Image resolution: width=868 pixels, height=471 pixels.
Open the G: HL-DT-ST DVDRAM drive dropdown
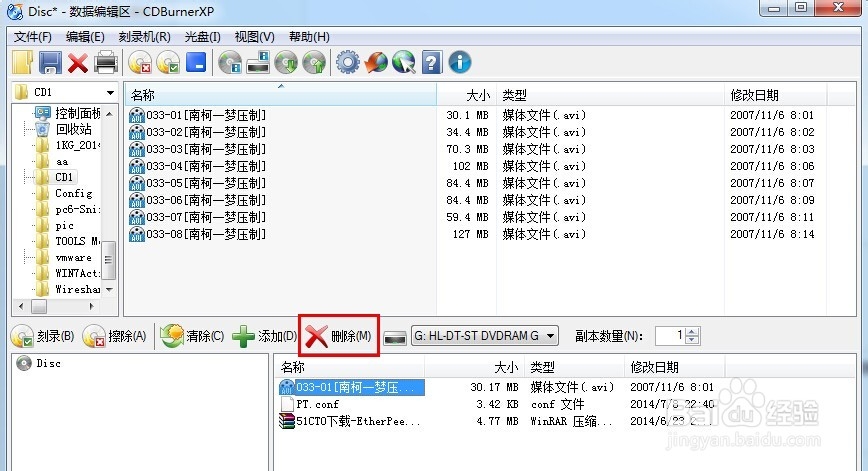[x=484, y=336]
